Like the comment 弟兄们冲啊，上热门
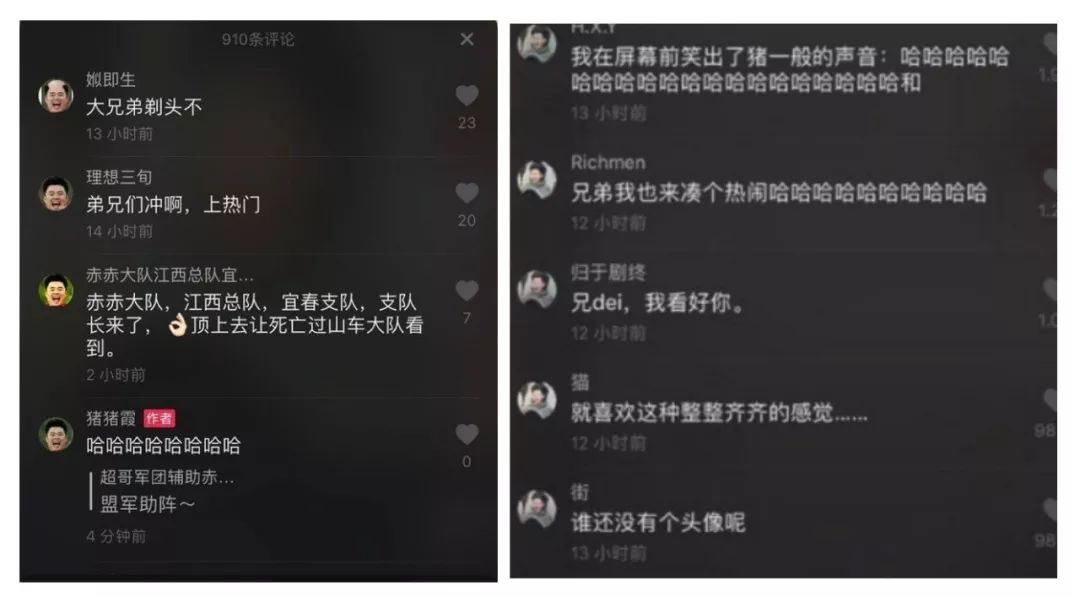 point(466,193)
